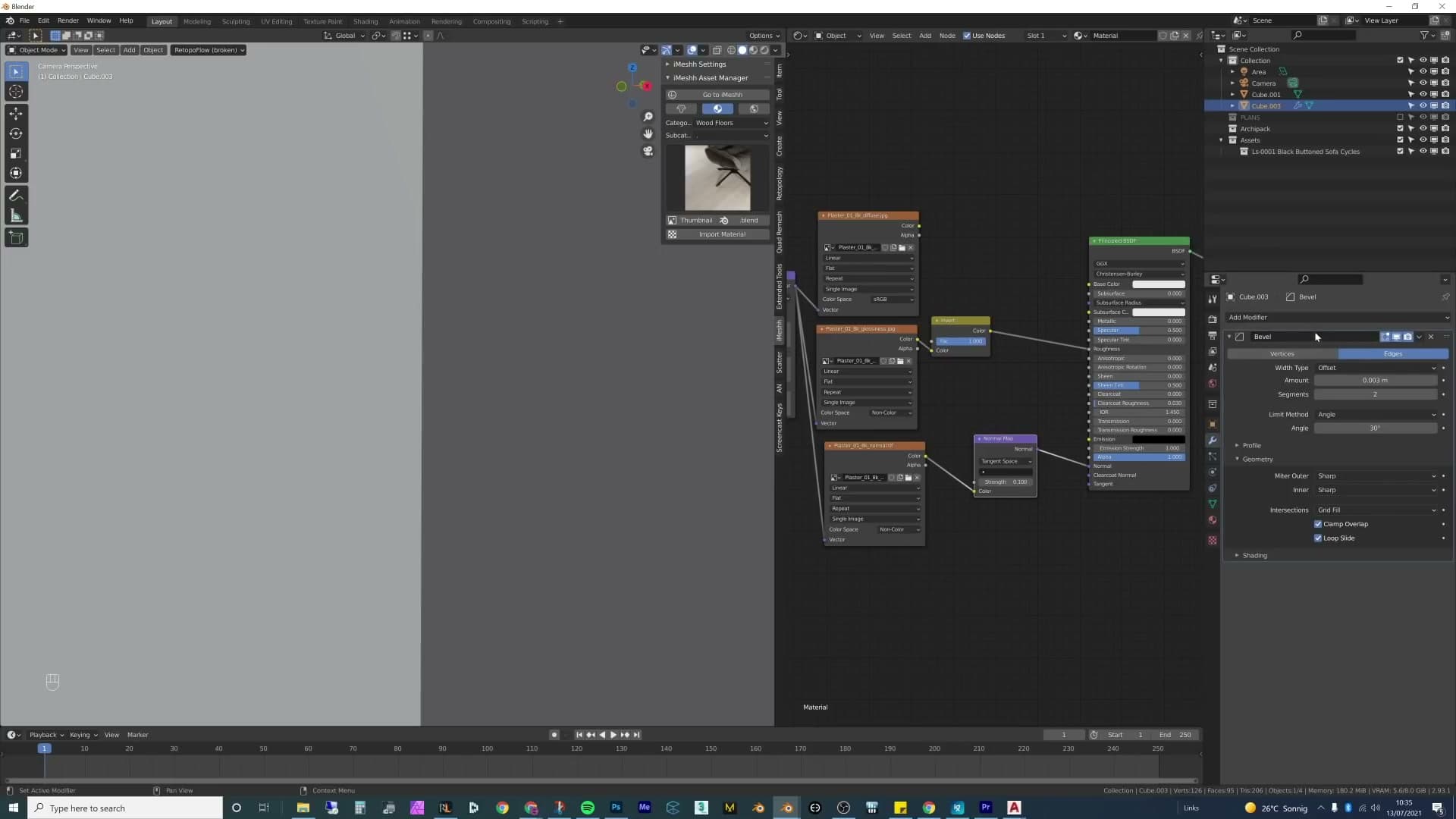Open the World properties tab
Viewport: 1456px width, 819px height.
[1213, 384]
